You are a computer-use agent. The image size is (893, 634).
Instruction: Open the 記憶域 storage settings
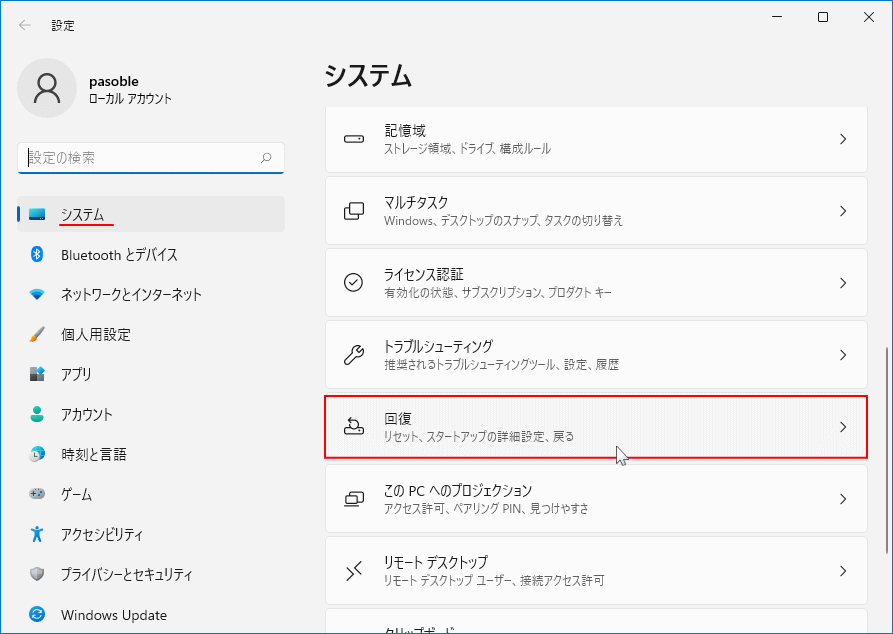click(x=596, y=139)
